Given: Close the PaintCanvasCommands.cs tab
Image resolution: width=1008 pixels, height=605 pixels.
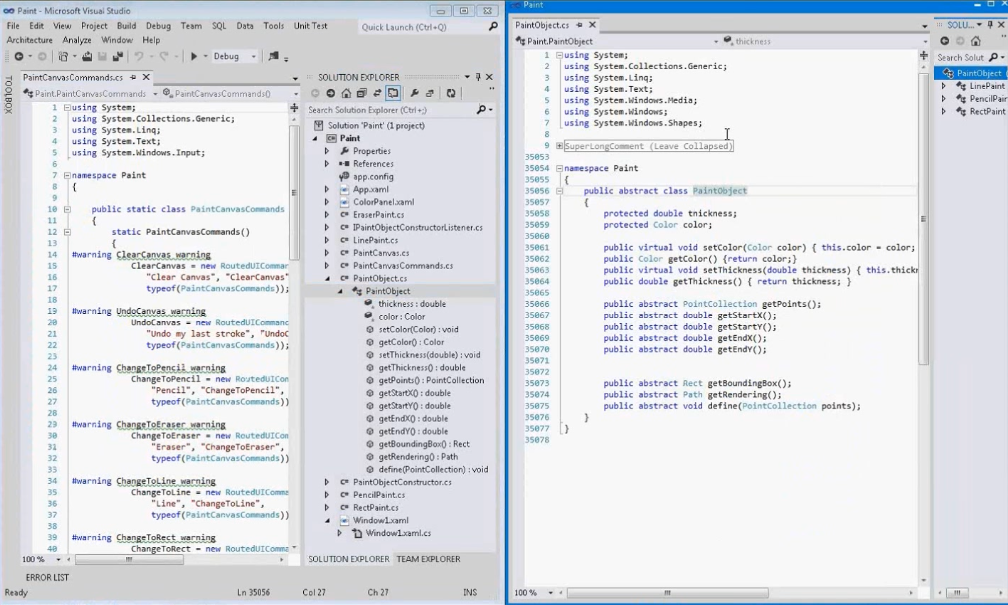Looking at the screenshot, I should pos(146,77).
